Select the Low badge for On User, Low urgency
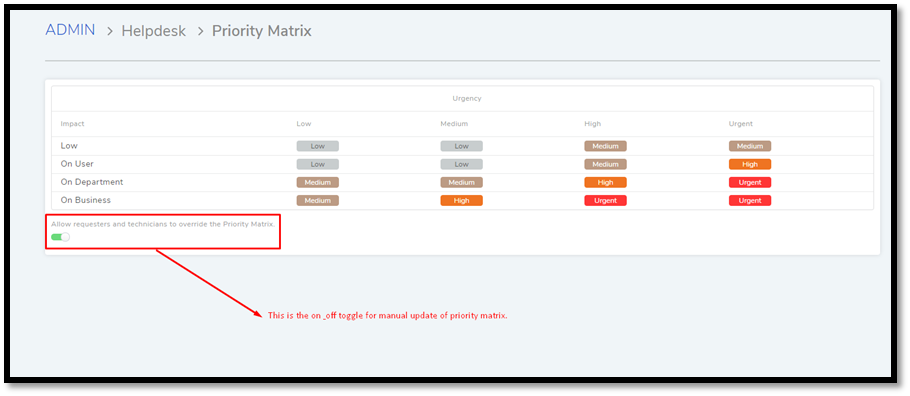The height and width of the screenshot is (396, 910). click(x=317, y=164)
